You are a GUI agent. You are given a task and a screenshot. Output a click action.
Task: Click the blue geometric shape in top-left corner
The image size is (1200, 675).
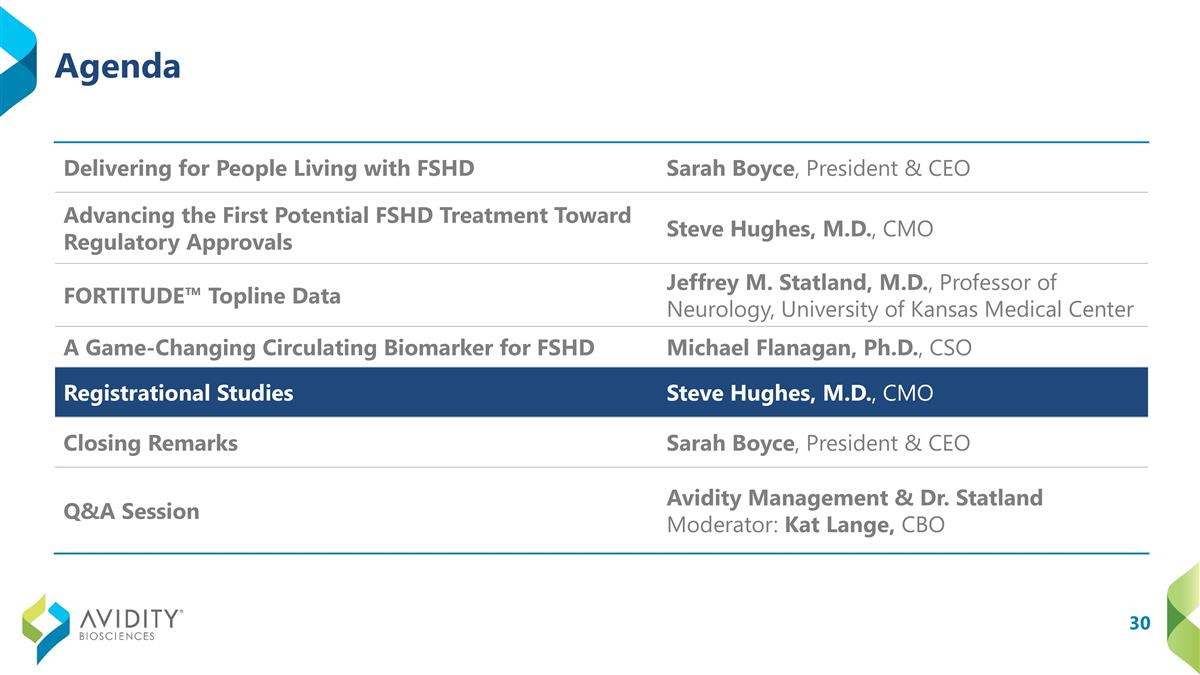tap(17, 62)
